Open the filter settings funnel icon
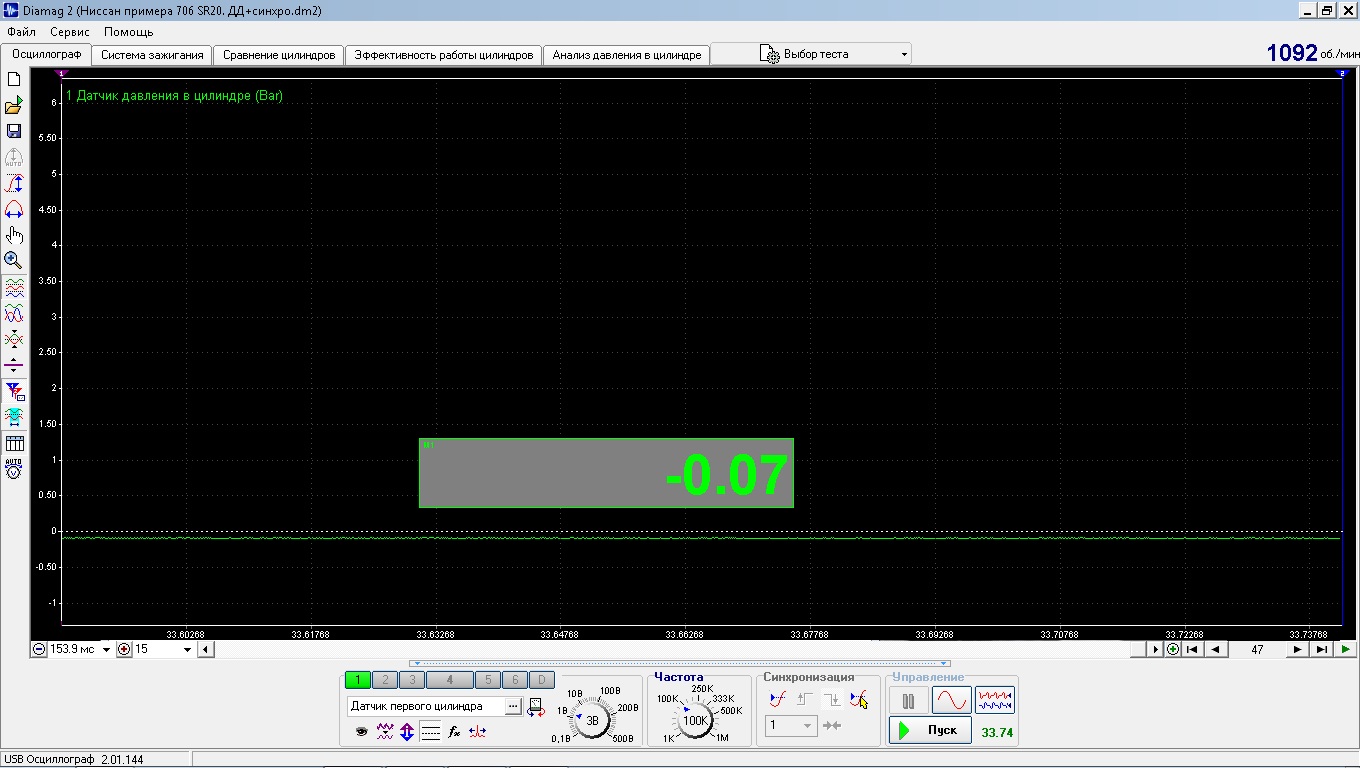 tap(14, 391)
